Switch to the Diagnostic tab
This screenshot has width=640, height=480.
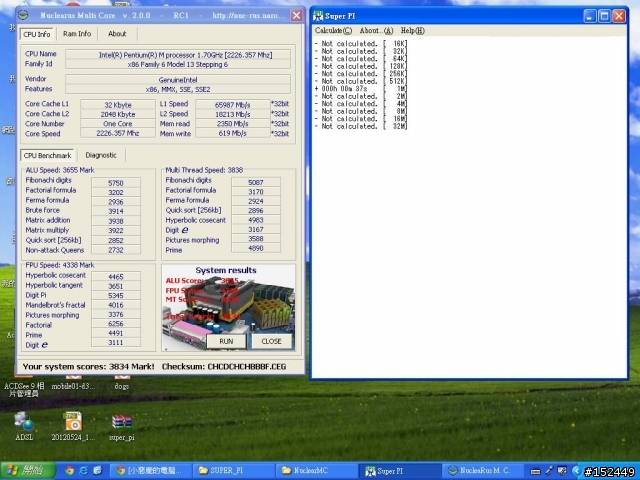coord(101,155)
